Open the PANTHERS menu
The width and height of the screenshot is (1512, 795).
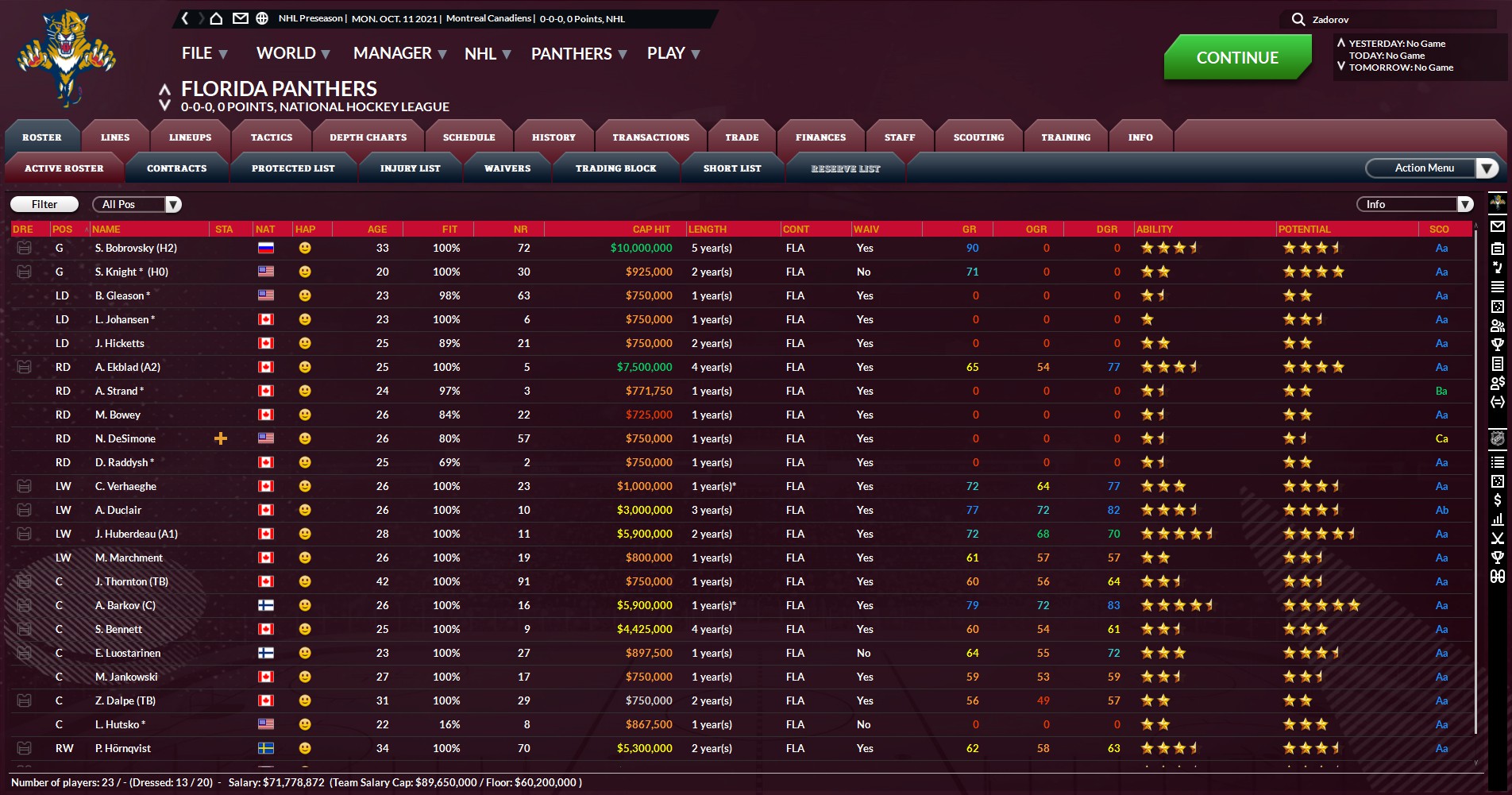tap(578, 54)
